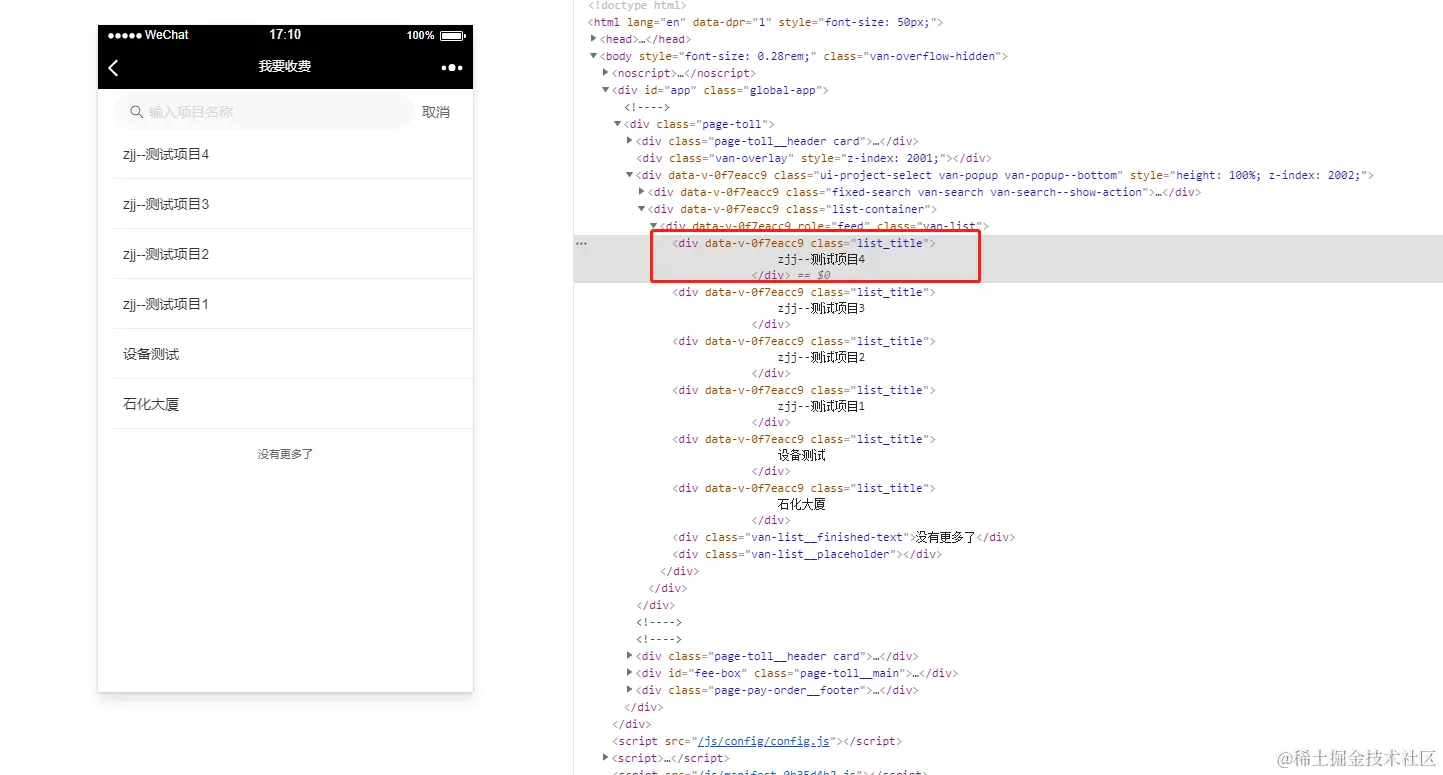Click DOM text node zjj--测试项目3 in Elements panel
This screenshot has width=1443, height=775.
pos(821,308)
